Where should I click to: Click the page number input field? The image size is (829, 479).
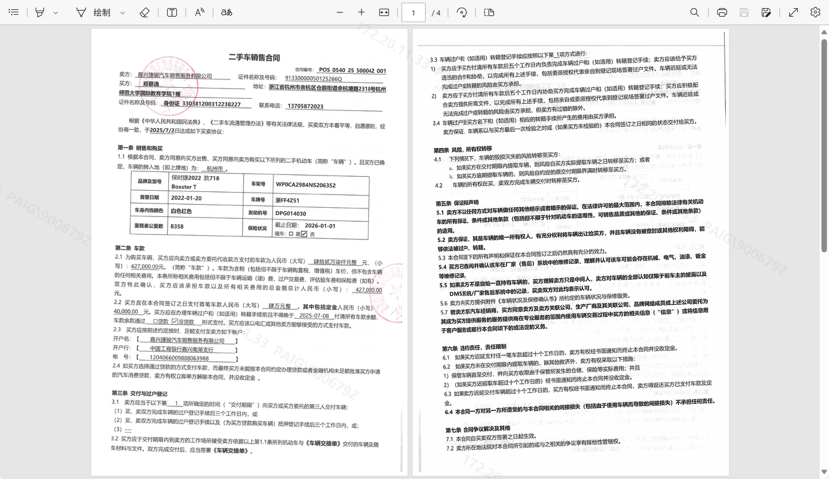414,13
